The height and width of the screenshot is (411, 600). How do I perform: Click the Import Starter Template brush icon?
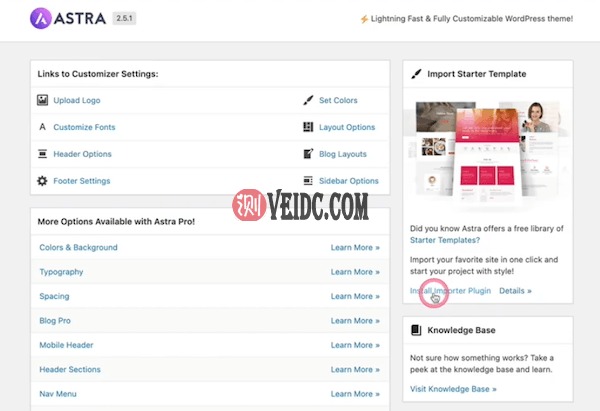(x=416, y=74)
